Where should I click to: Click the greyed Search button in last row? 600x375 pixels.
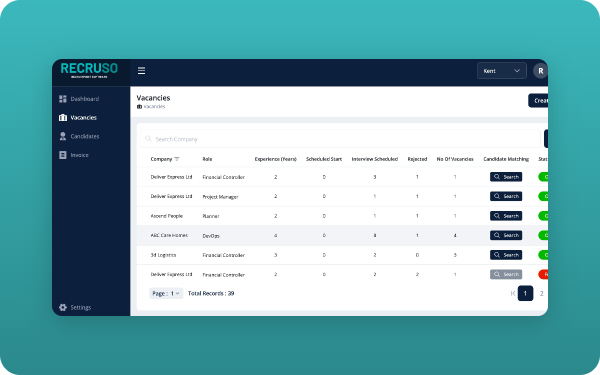pos(506,274)
